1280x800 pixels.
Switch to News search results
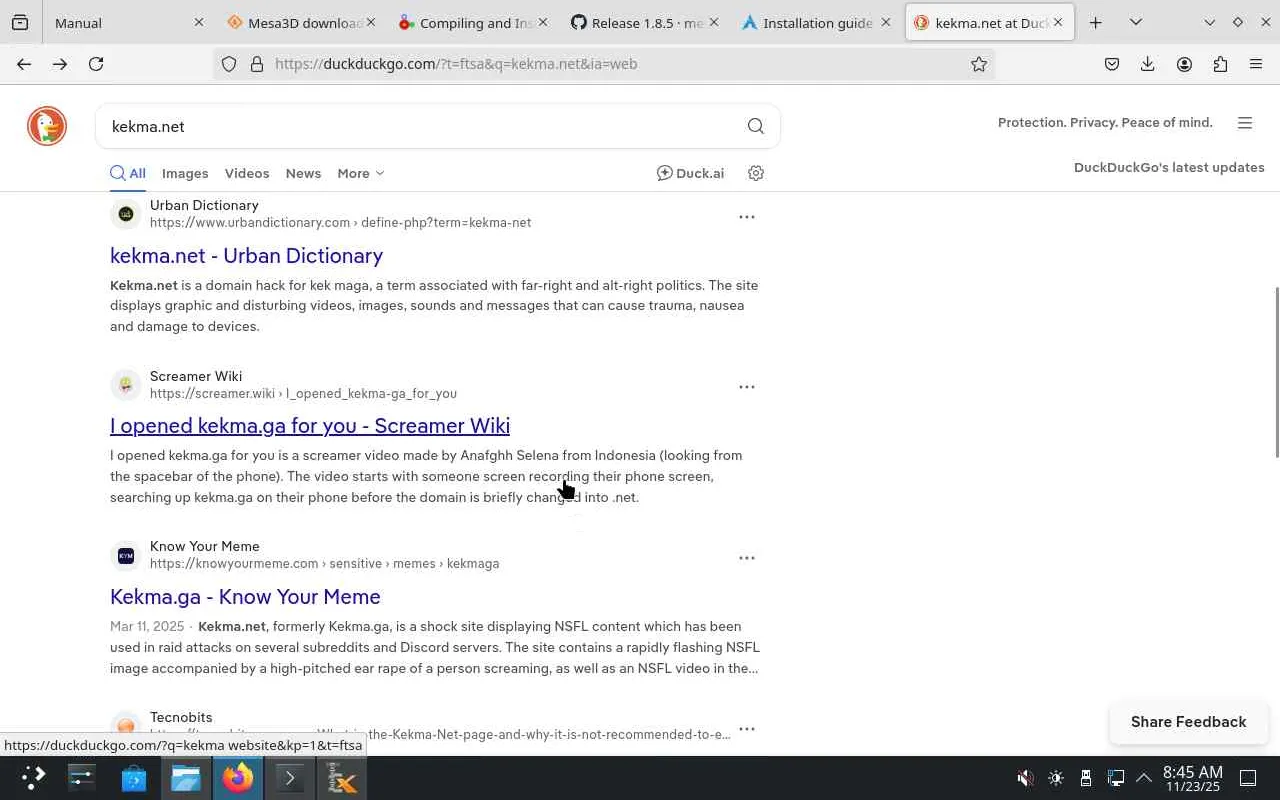(x=303, y=173)
